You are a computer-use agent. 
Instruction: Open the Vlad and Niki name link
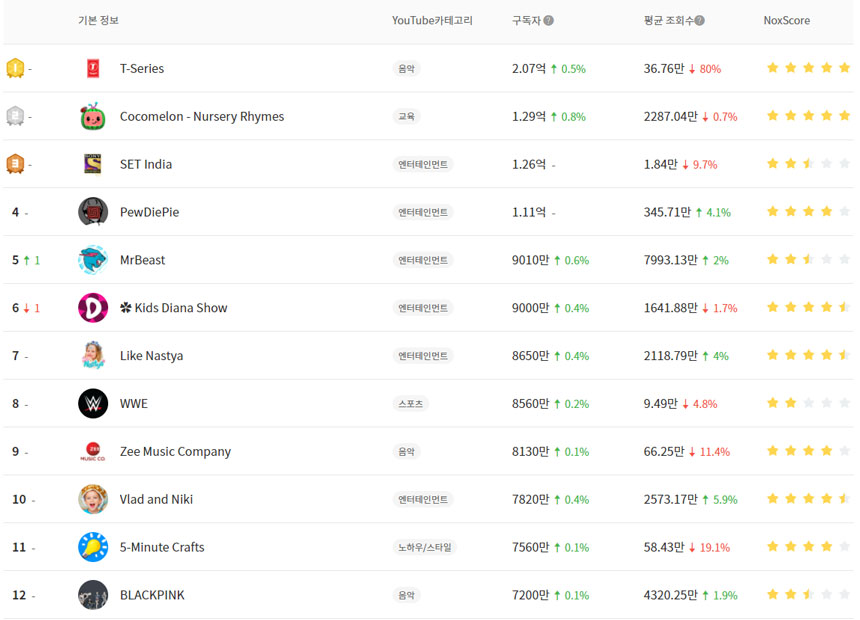click(156, 499)
